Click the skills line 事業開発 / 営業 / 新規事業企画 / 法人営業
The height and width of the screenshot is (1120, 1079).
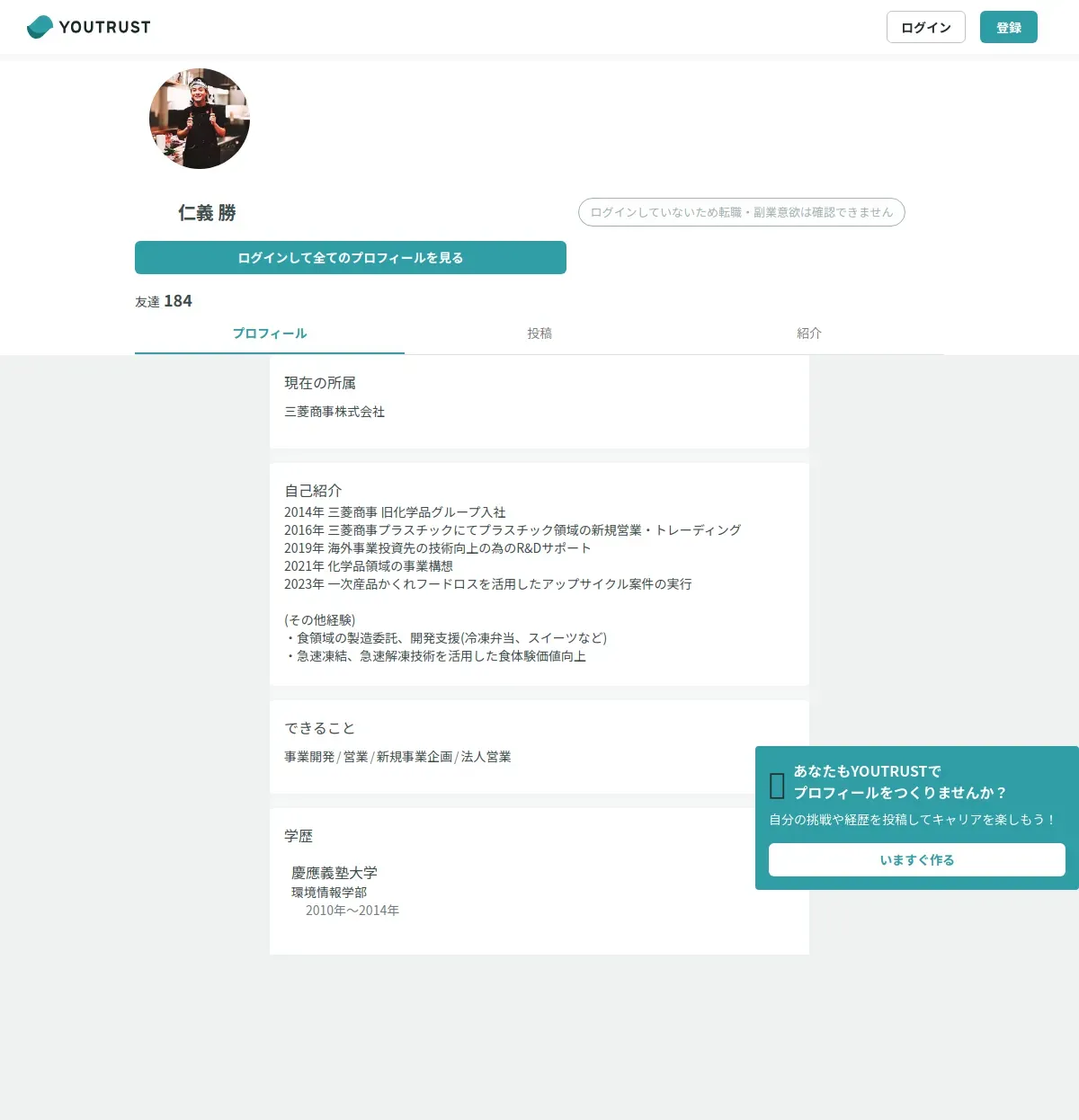(x=397, y=757)
